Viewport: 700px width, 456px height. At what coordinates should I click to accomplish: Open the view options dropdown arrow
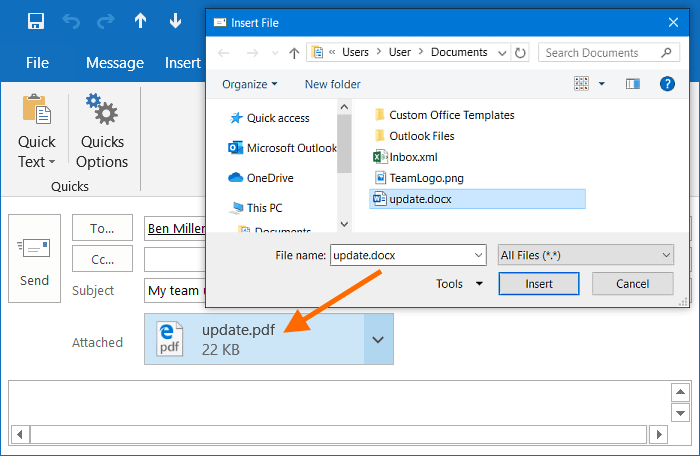click(x=602, y=84)
